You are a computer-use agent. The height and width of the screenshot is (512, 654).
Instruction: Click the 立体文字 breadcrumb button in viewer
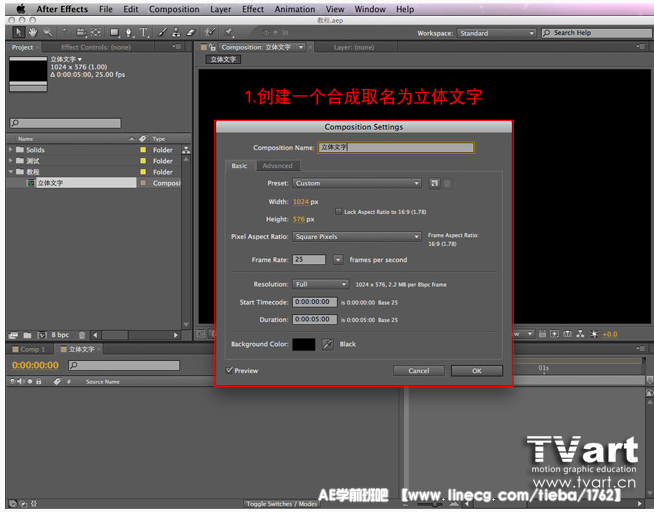(223, 60)
